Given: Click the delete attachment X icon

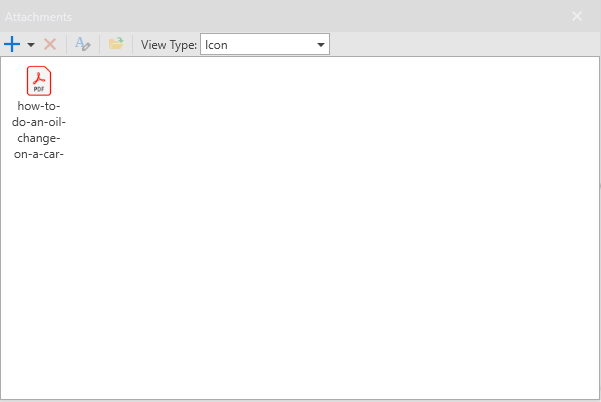Looking at the screenshot, I should 50,44.
